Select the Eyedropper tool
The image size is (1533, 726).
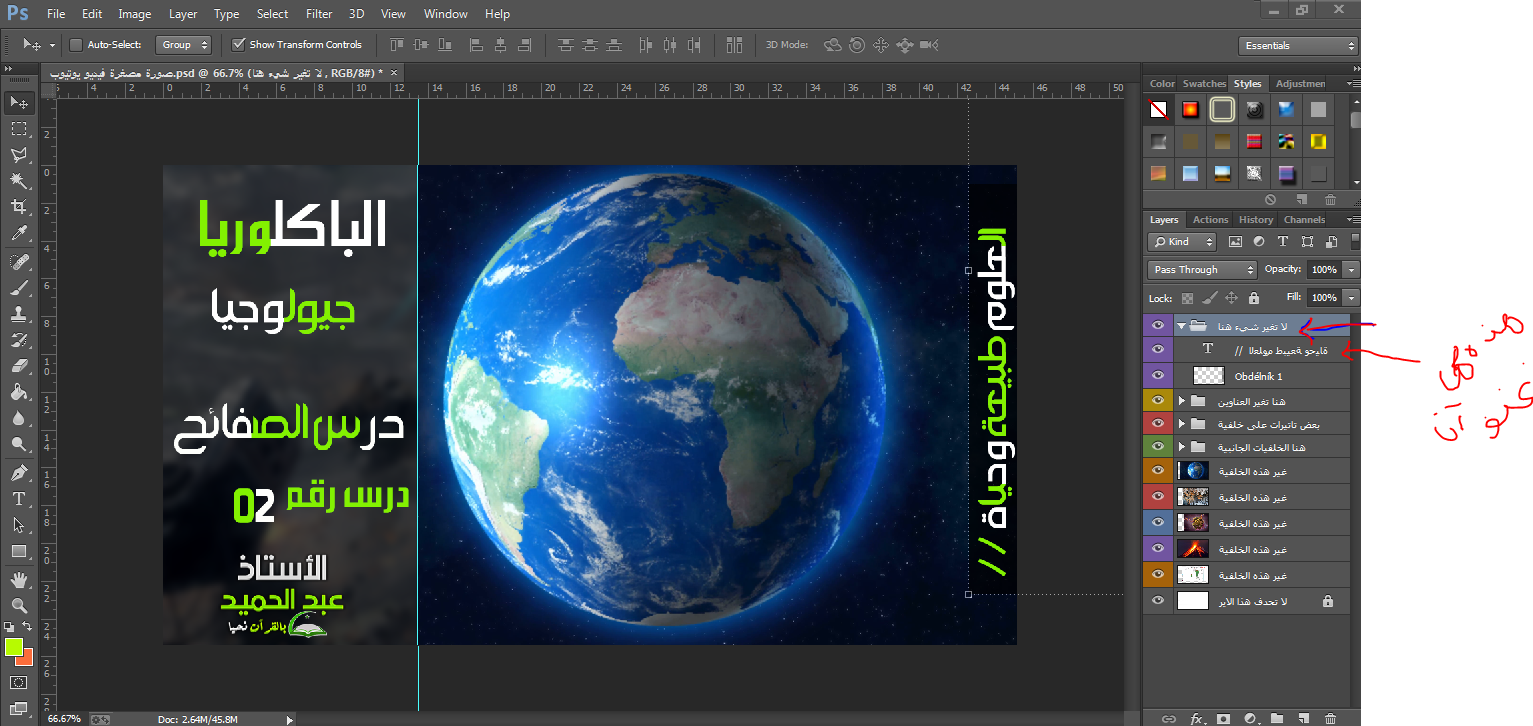click(18, 234)
